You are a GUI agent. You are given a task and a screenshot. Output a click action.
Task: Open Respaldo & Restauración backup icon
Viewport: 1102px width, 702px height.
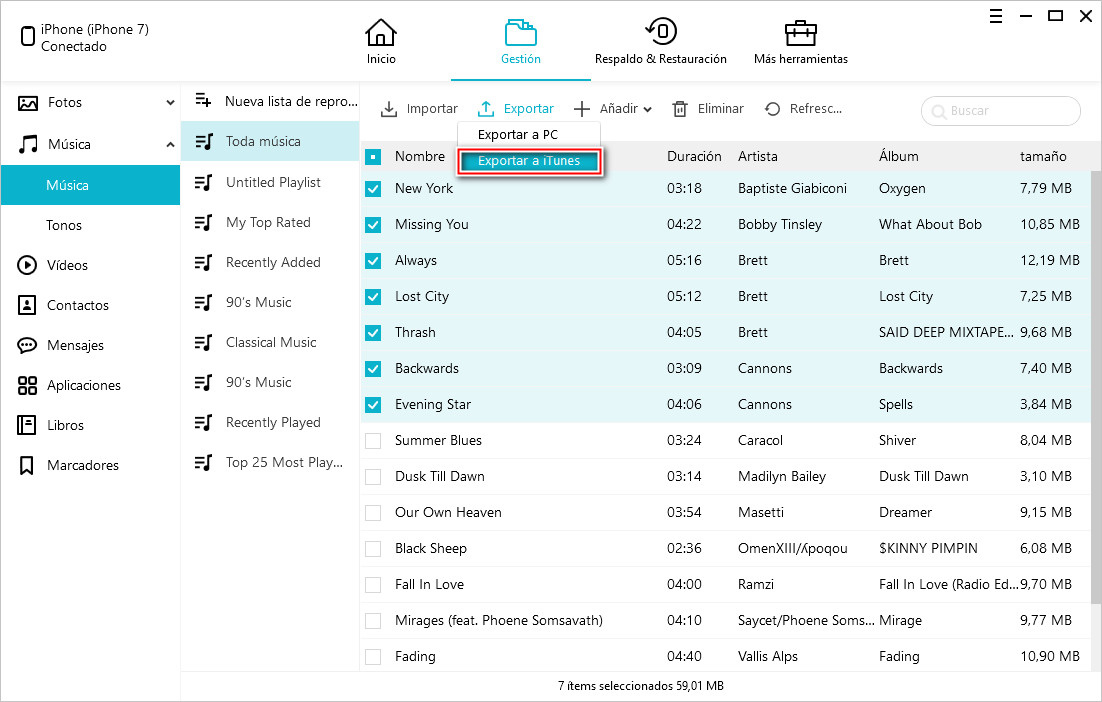(661, 31)
